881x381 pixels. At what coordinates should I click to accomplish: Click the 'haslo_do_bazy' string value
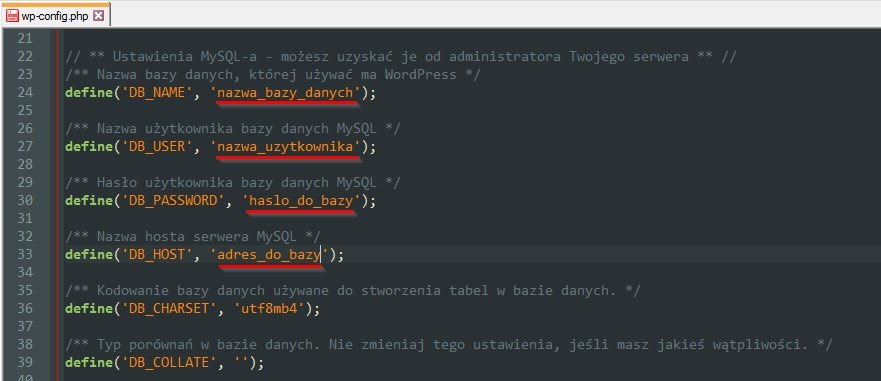pos(301,201)
